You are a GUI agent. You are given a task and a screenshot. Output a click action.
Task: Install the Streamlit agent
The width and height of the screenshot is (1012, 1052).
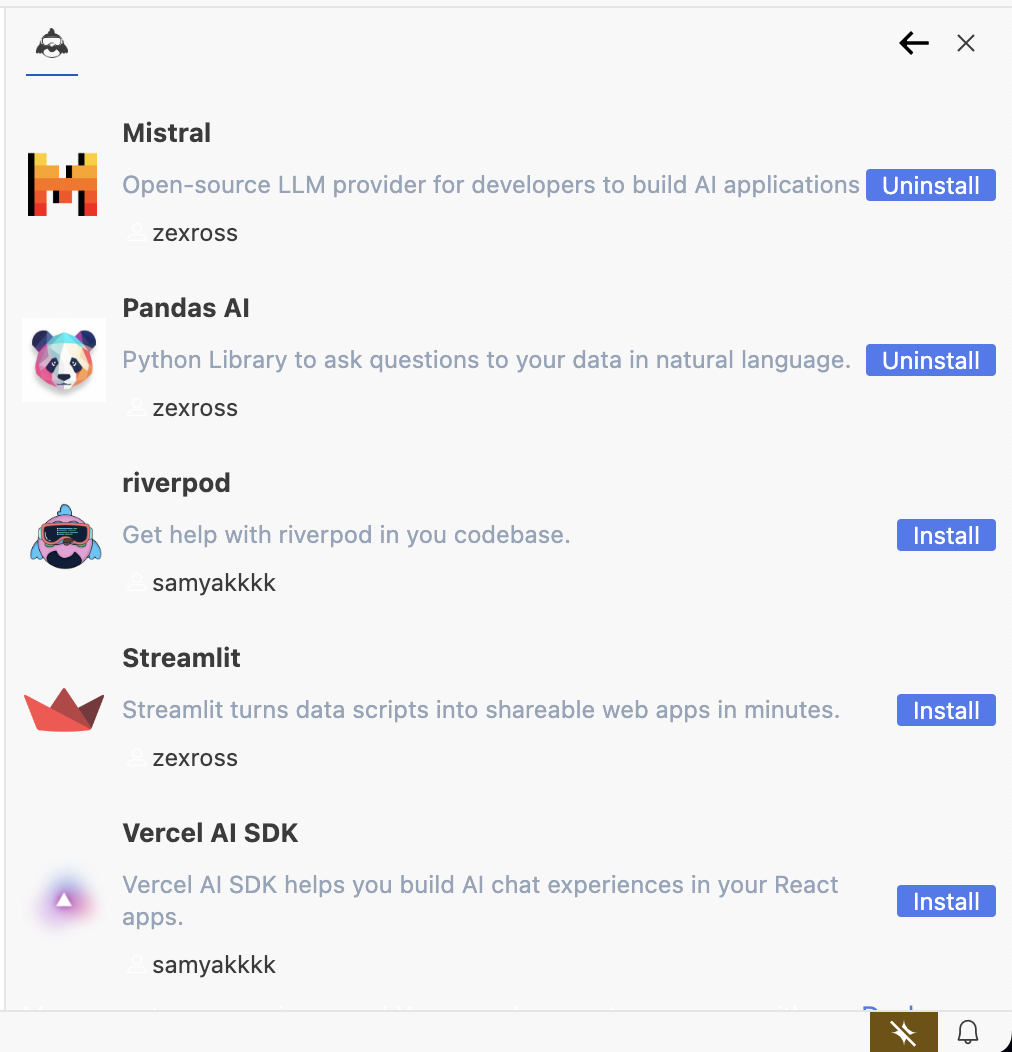(945, 710)
